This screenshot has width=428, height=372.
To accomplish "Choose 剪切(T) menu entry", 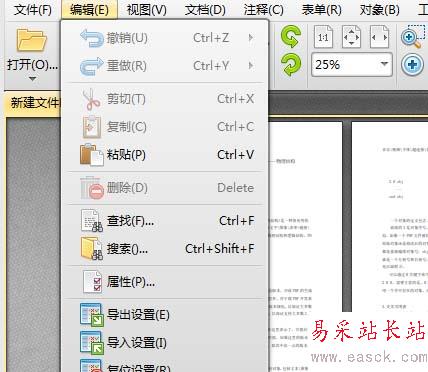I will click(x=165, y=99).
